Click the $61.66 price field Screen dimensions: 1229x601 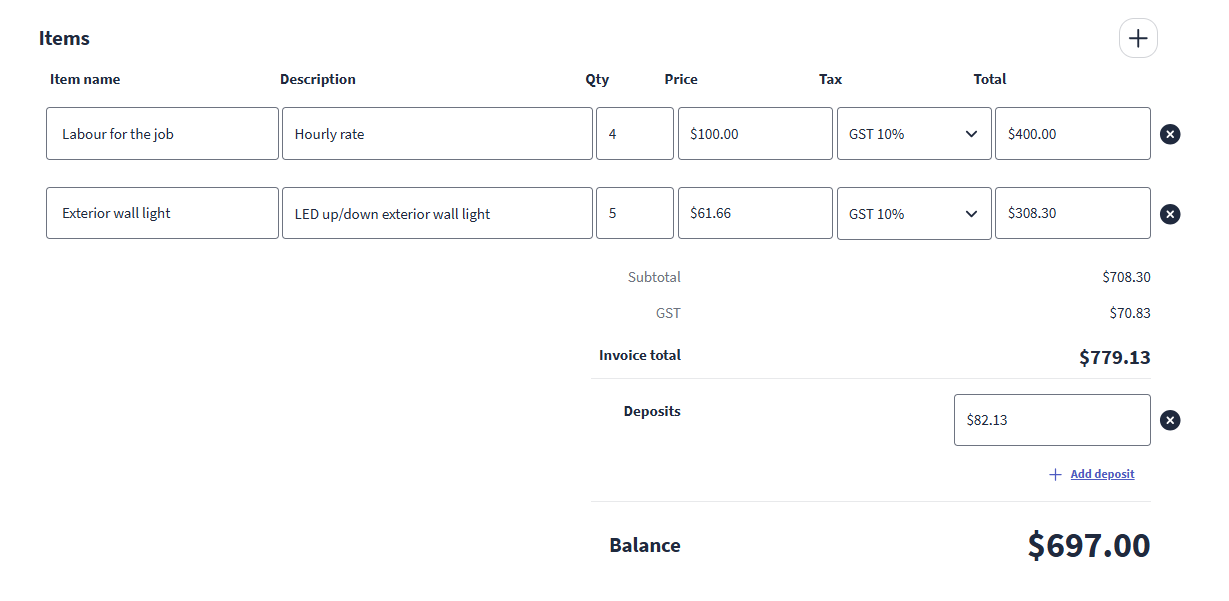click(755, 213)
